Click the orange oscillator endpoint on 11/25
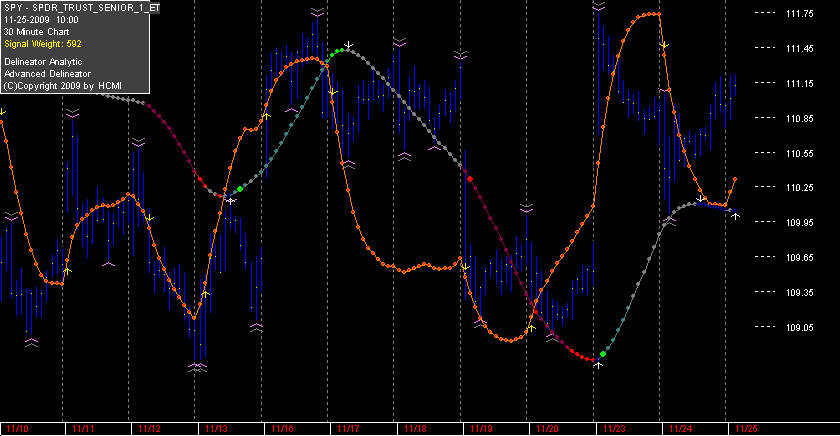Screen dimensions: 840x436 735,179
